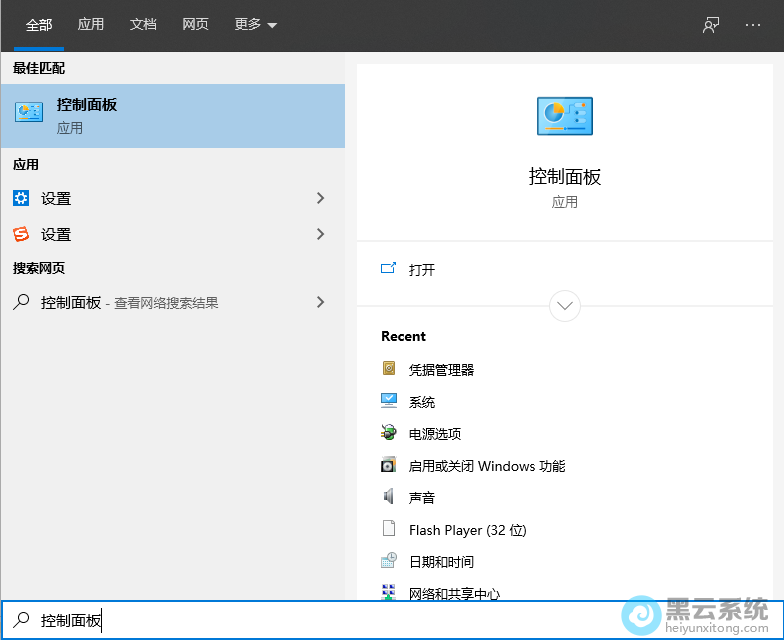Click the Power Options icon (电源选项)
This screenshot has width=784, height=640.
[x=389, y=433]
